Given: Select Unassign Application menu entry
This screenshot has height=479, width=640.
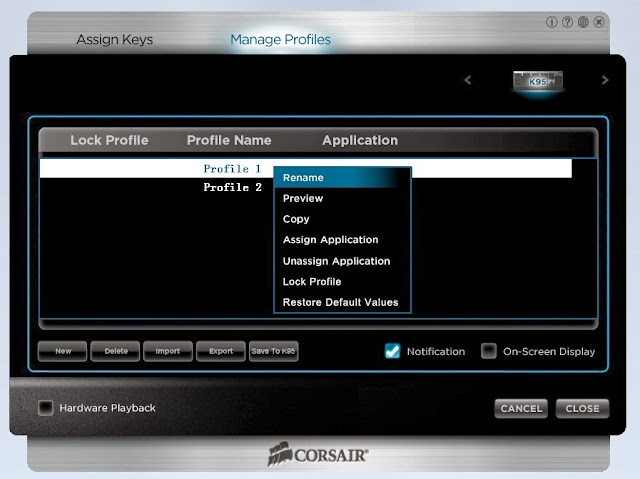Looking at the screenshot, I should (342, 261).
